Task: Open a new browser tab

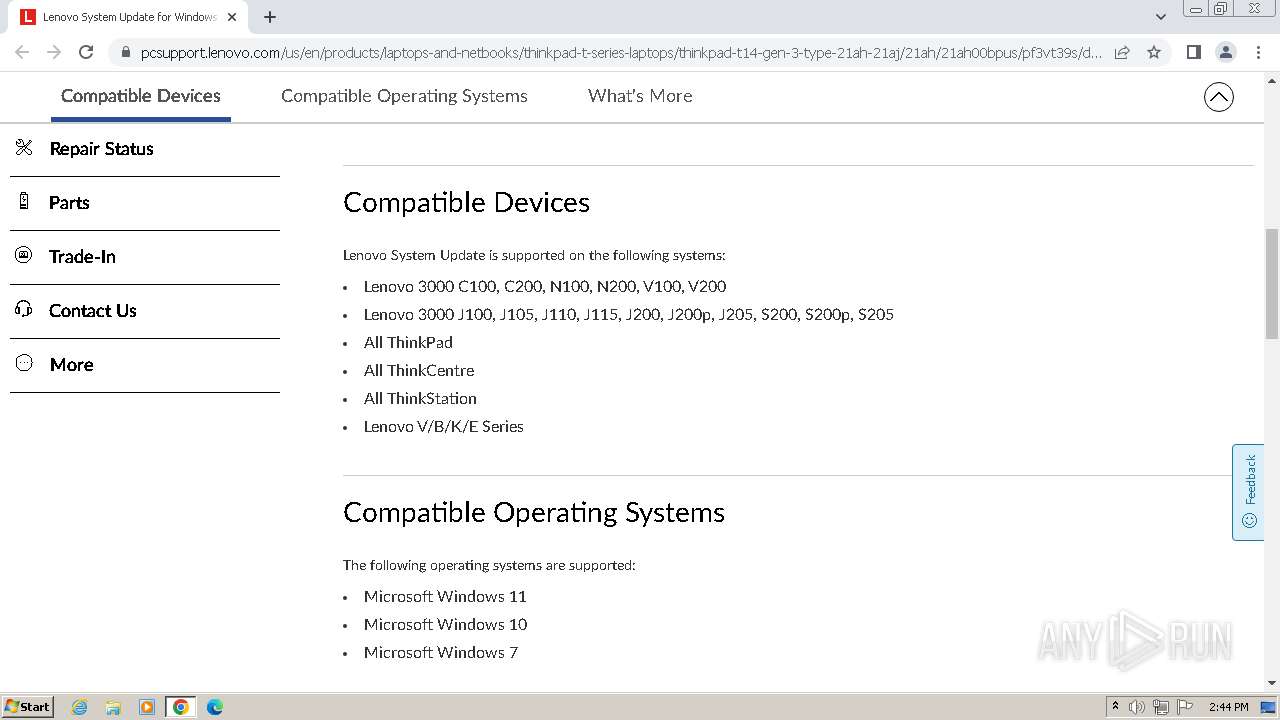Action: pyautogui.click(x=270, y=17)
